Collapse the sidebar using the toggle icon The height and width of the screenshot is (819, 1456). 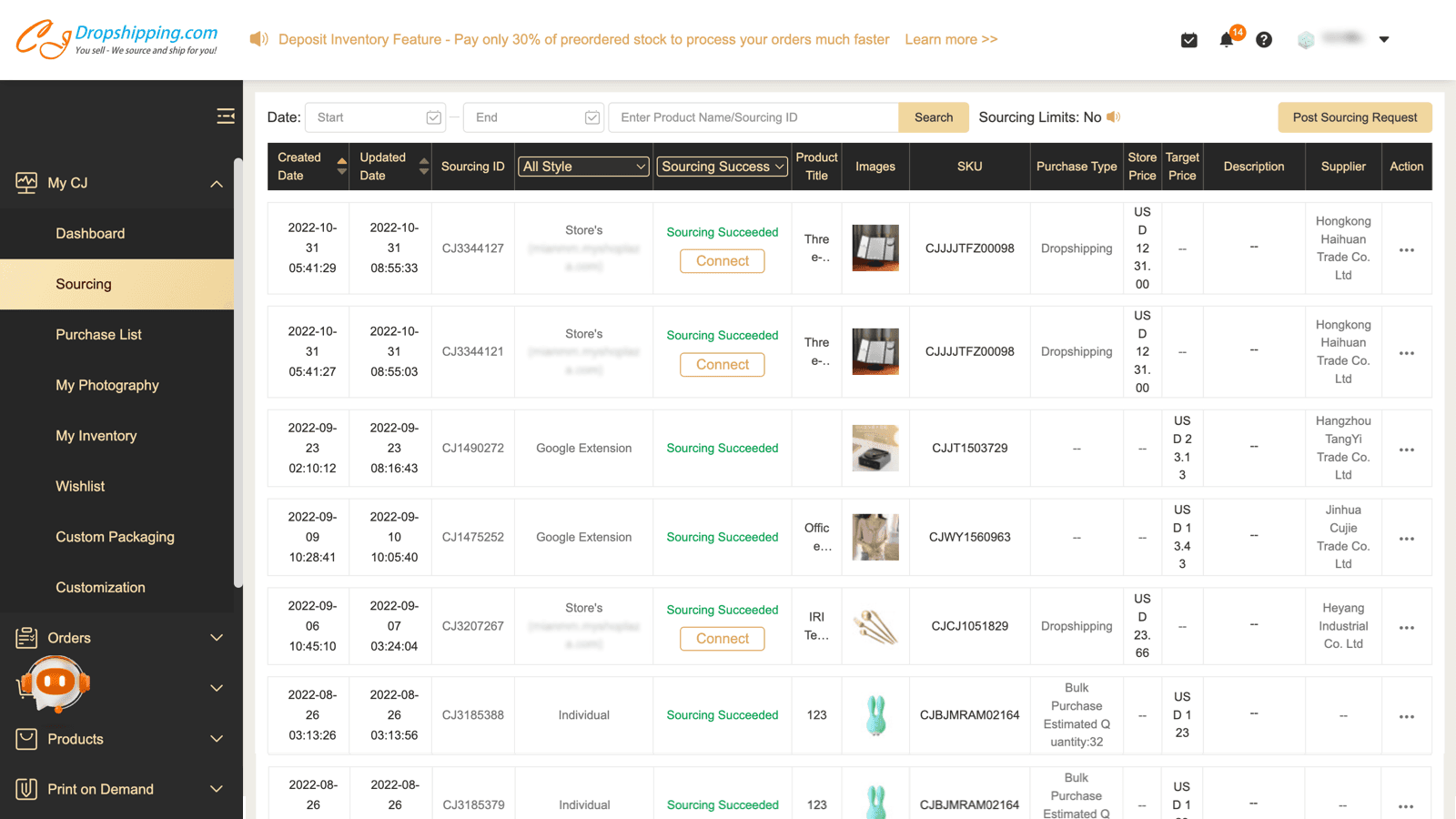click(x=226, y=116)
